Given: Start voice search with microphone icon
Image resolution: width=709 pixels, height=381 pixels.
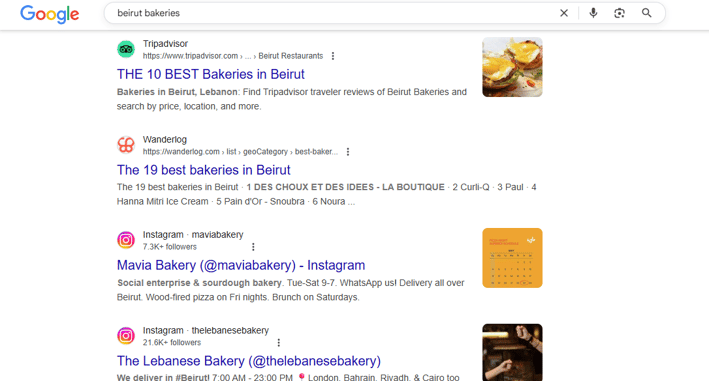Looking at the screenshot, I should [x=593, y=13].
